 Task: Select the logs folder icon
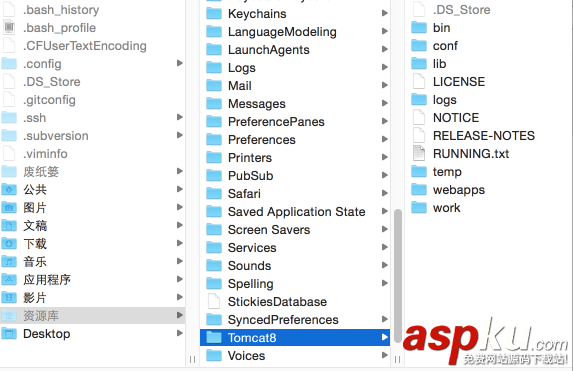coord(419,99)
